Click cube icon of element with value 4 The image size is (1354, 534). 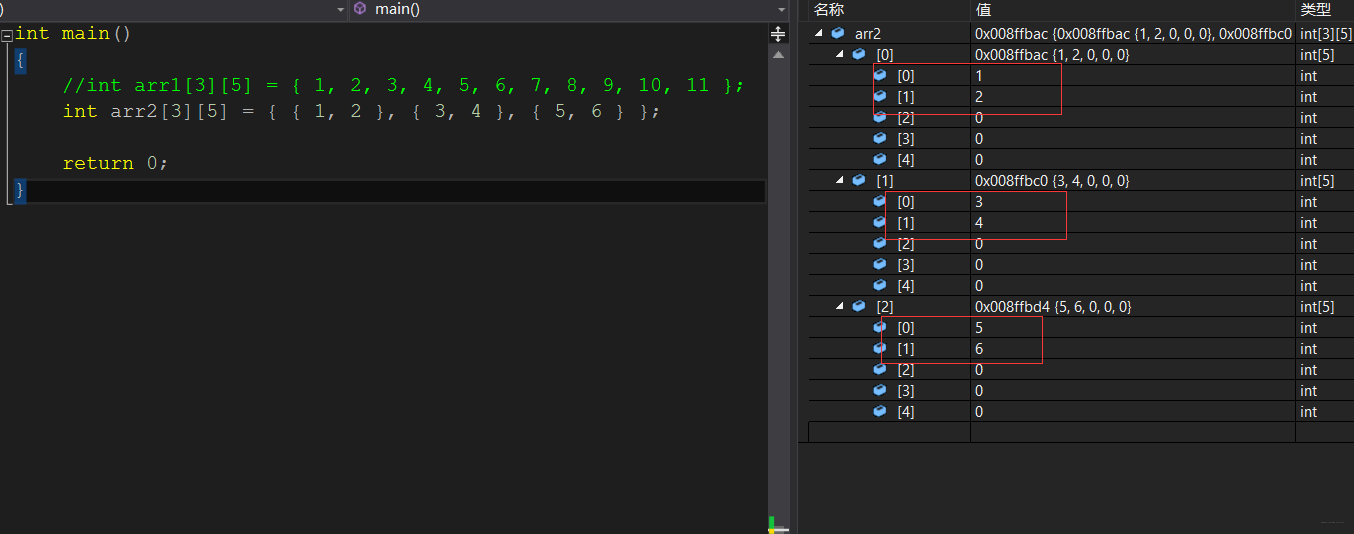[x=880, y=222]
